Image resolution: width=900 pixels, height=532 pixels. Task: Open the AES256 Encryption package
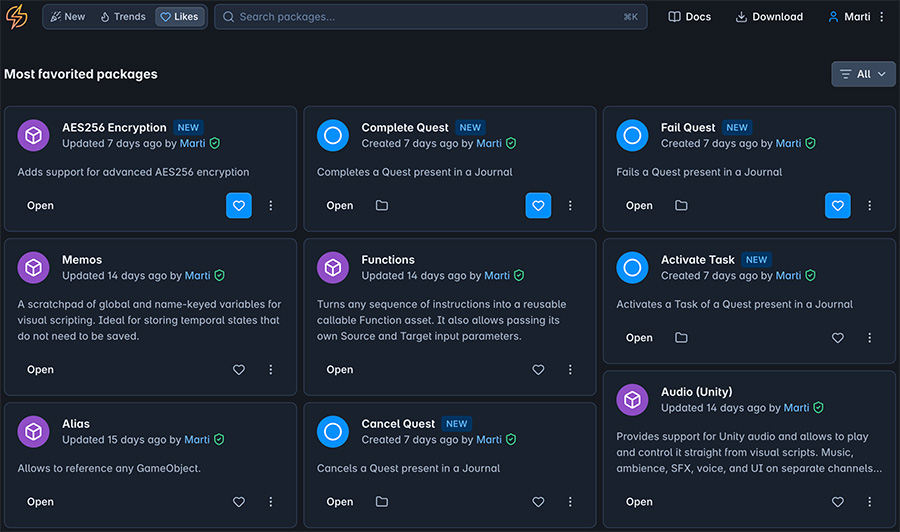coord(40,205)
